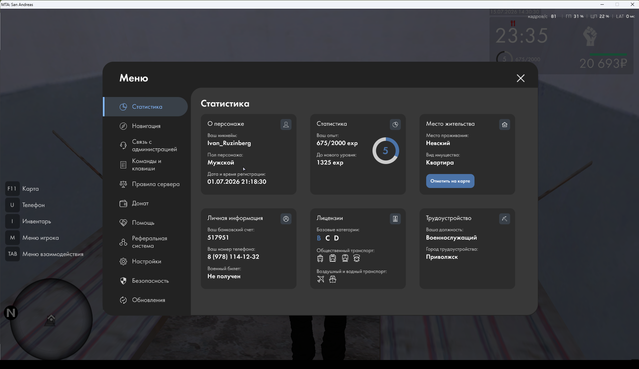Click the shield icon beside Безопасность
The width and height of the screenshot is (639, 369).
click(123, 281)
